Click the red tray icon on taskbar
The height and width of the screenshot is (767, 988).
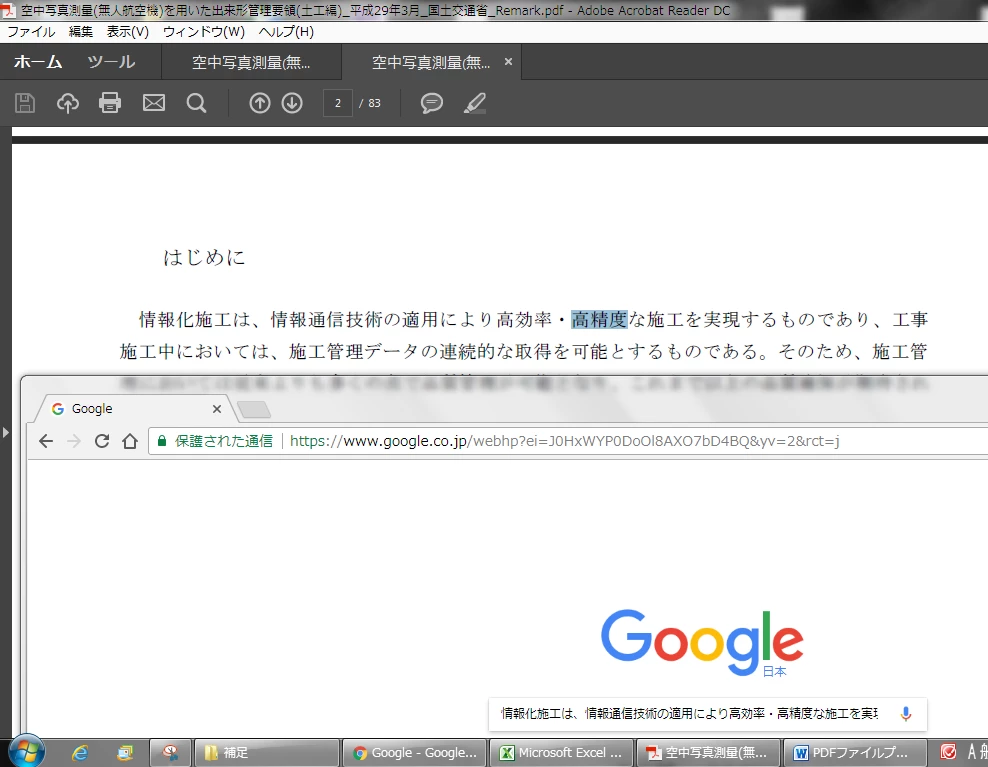(948, 752)
